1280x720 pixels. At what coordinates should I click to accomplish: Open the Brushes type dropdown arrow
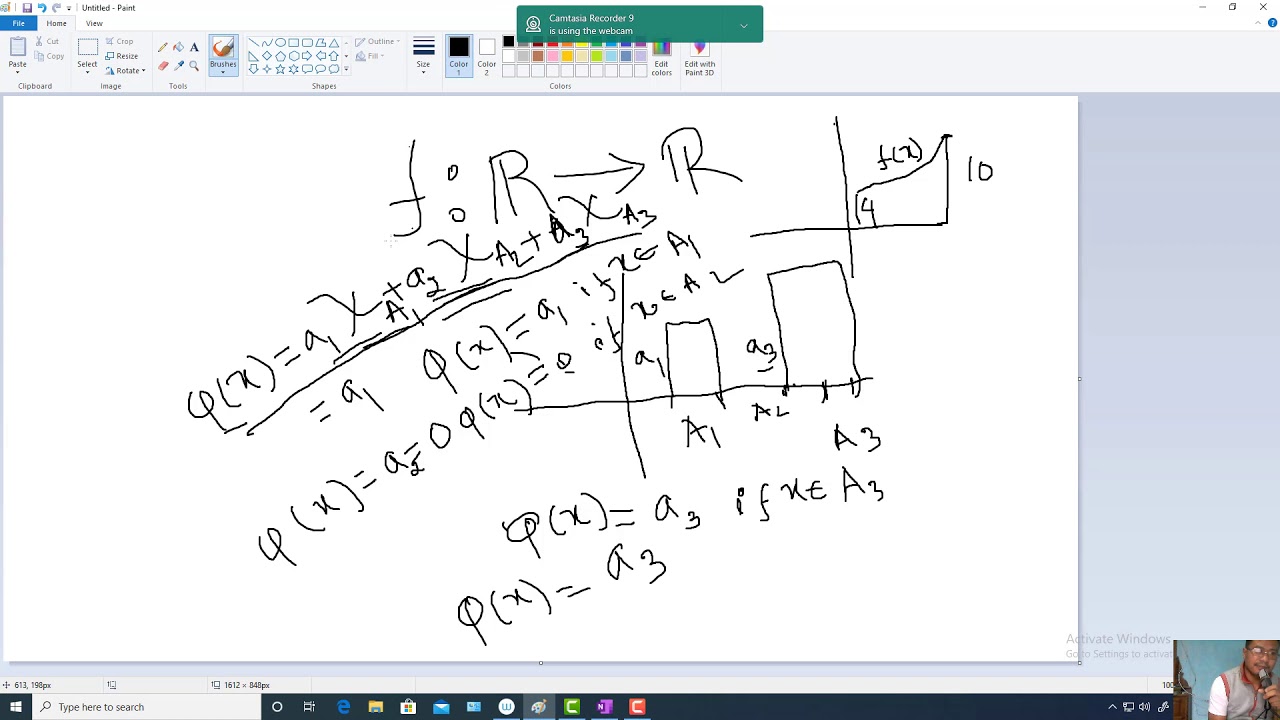click(x=223, y=71)
